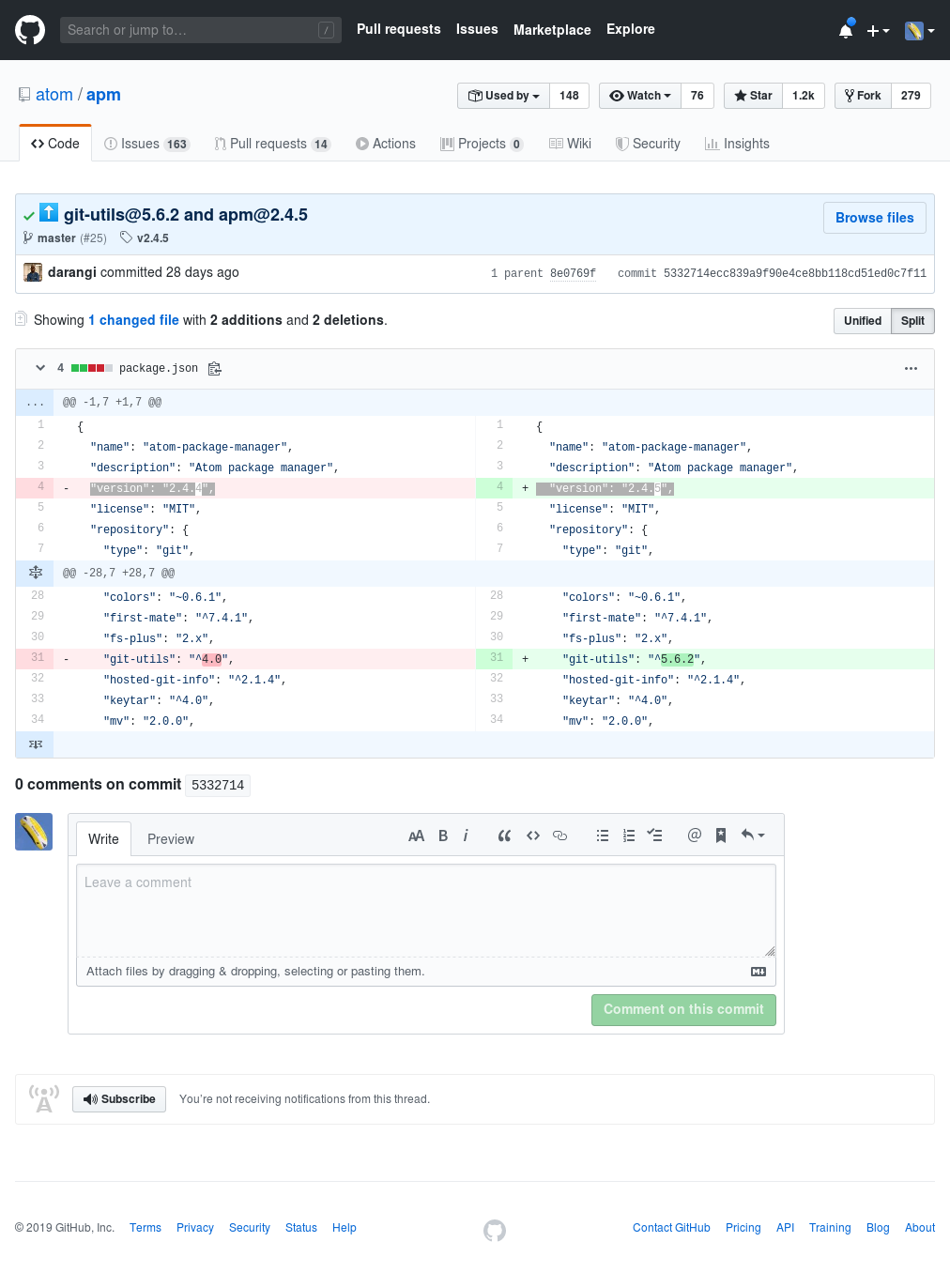Switch to the Wiki tab

570,144
